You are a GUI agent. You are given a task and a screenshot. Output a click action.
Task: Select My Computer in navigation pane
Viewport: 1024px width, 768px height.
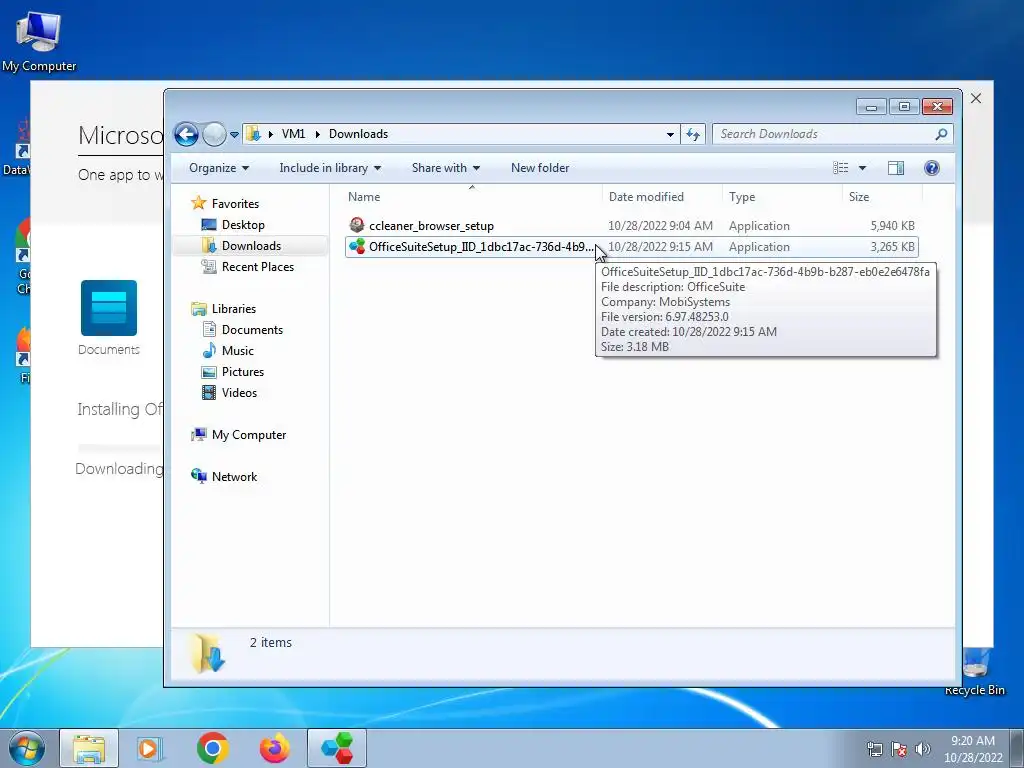coord(248,435)
